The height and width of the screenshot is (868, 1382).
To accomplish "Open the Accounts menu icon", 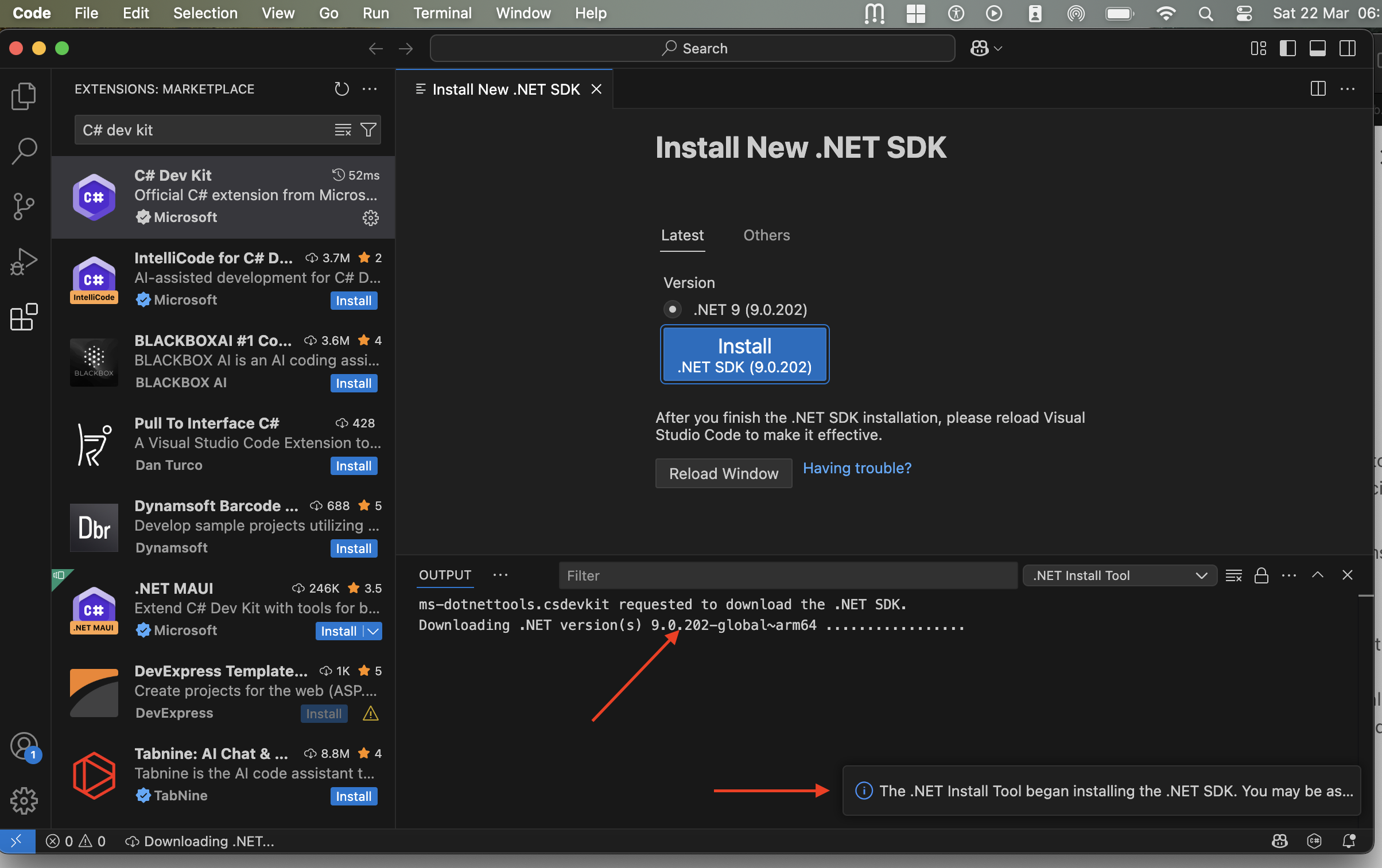I will click(24, 747).
